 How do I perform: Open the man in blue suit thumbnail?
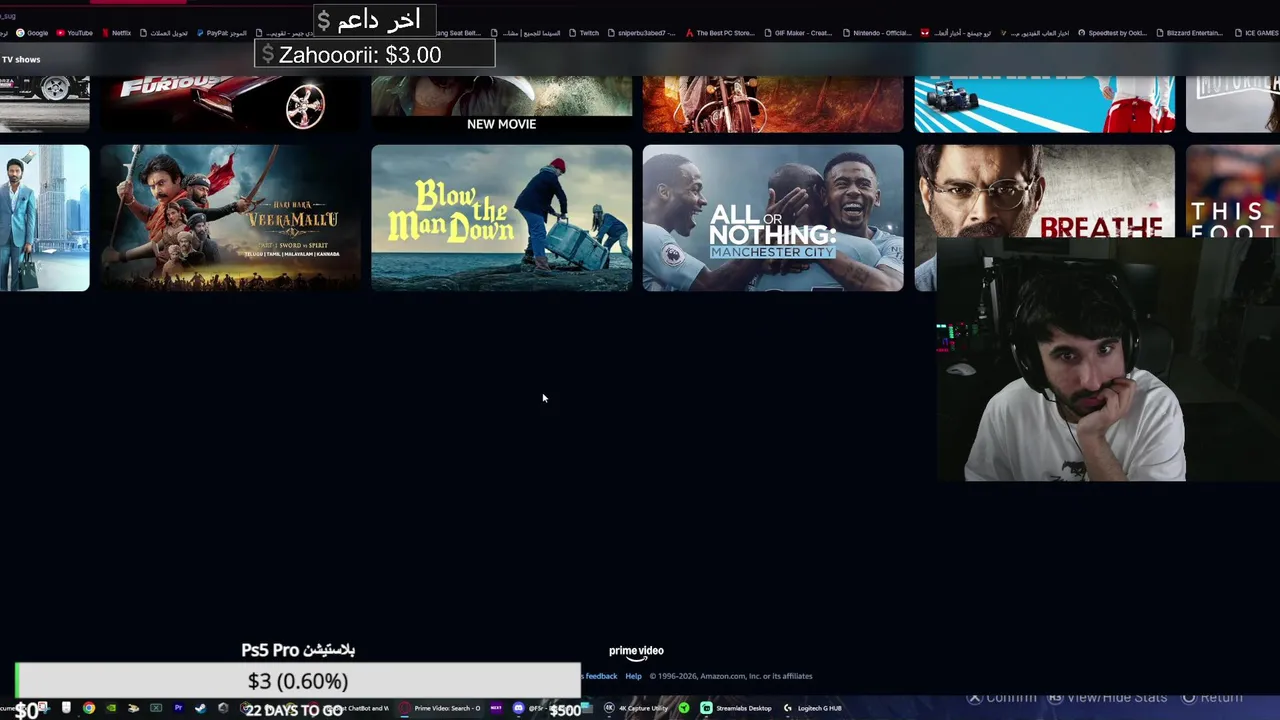(x=44, y=218)
